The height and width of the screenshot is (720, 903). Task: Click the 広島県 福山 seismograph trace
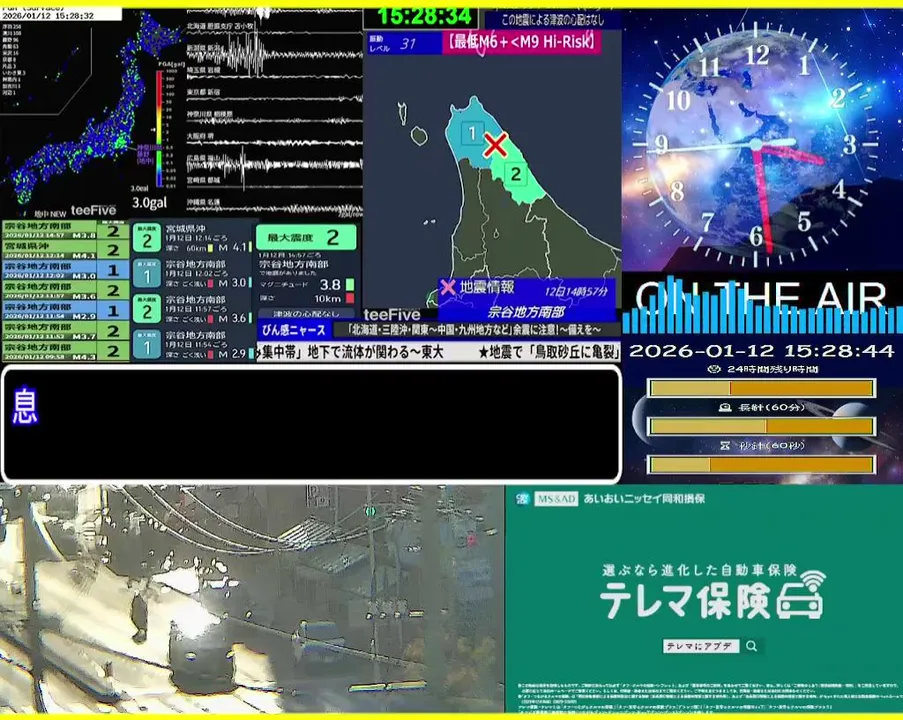coord(275,163)
